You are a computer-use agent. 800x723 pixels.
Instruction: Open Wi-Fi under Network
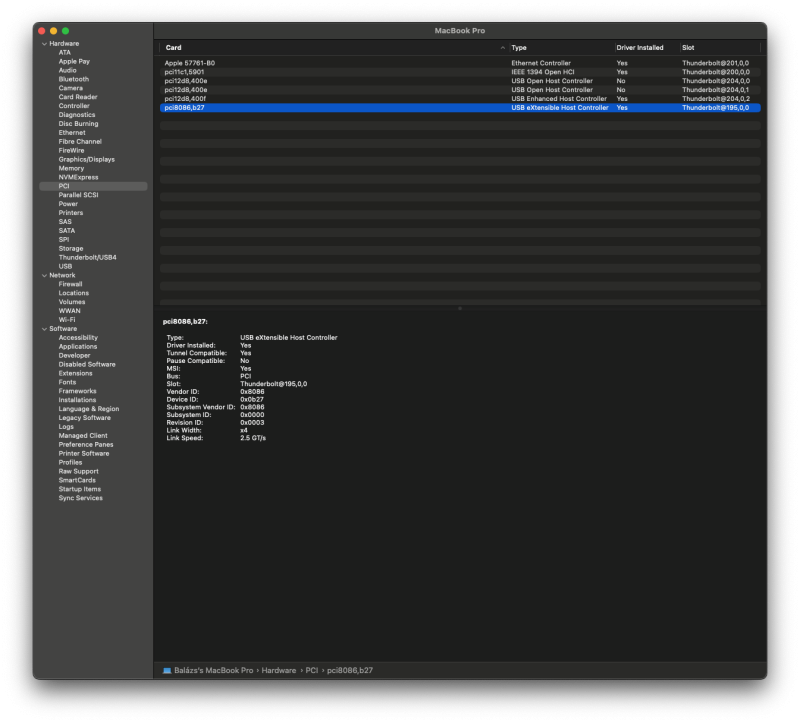click(x=67, y=320)
